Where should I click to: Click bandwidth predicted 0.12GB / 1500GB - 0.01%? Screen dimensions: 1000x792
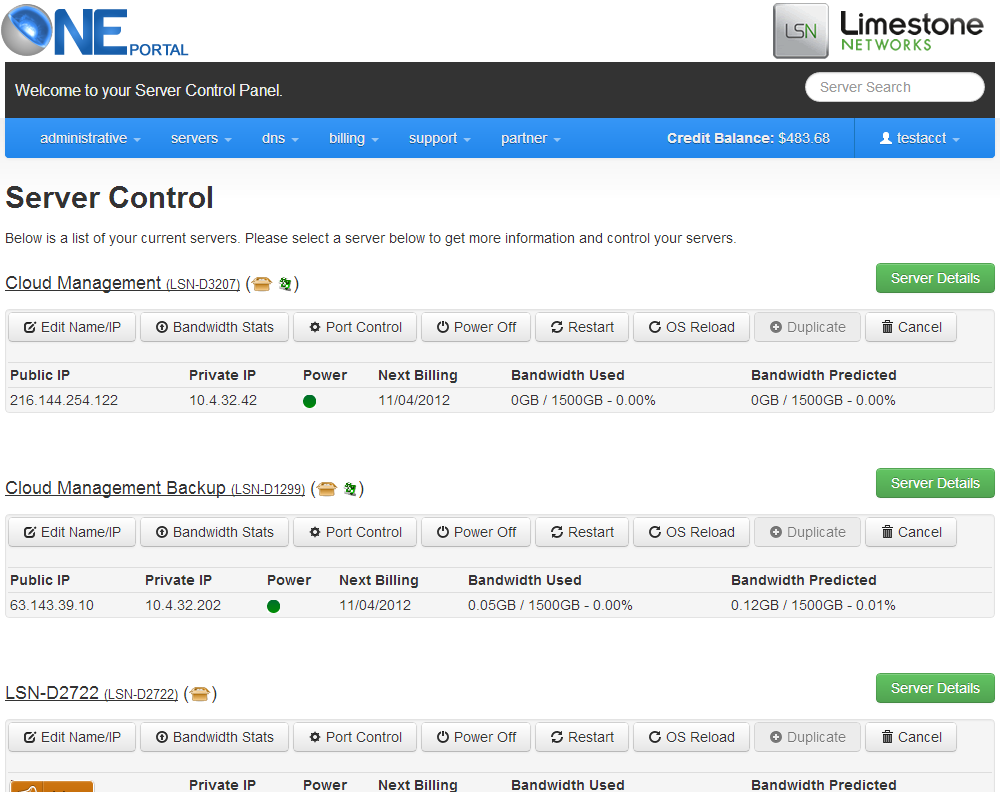coord(813,605)
